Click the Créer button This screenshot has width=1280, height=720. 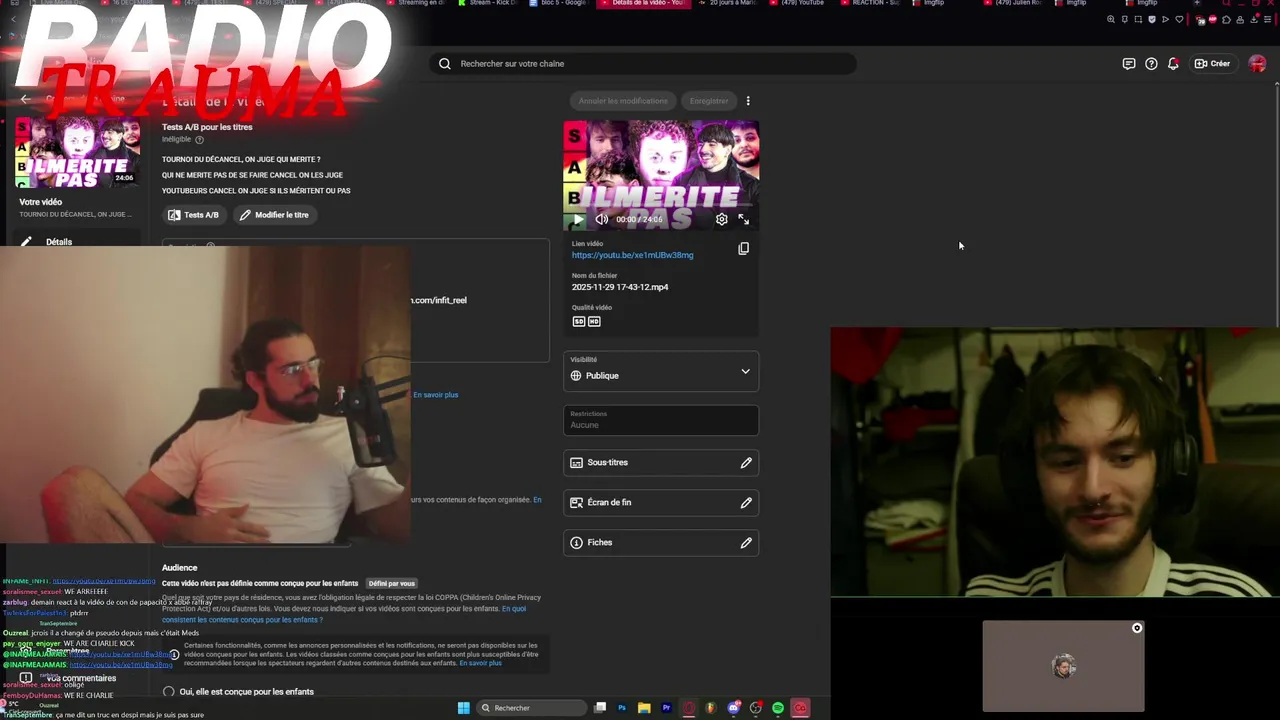[1213, 64]
